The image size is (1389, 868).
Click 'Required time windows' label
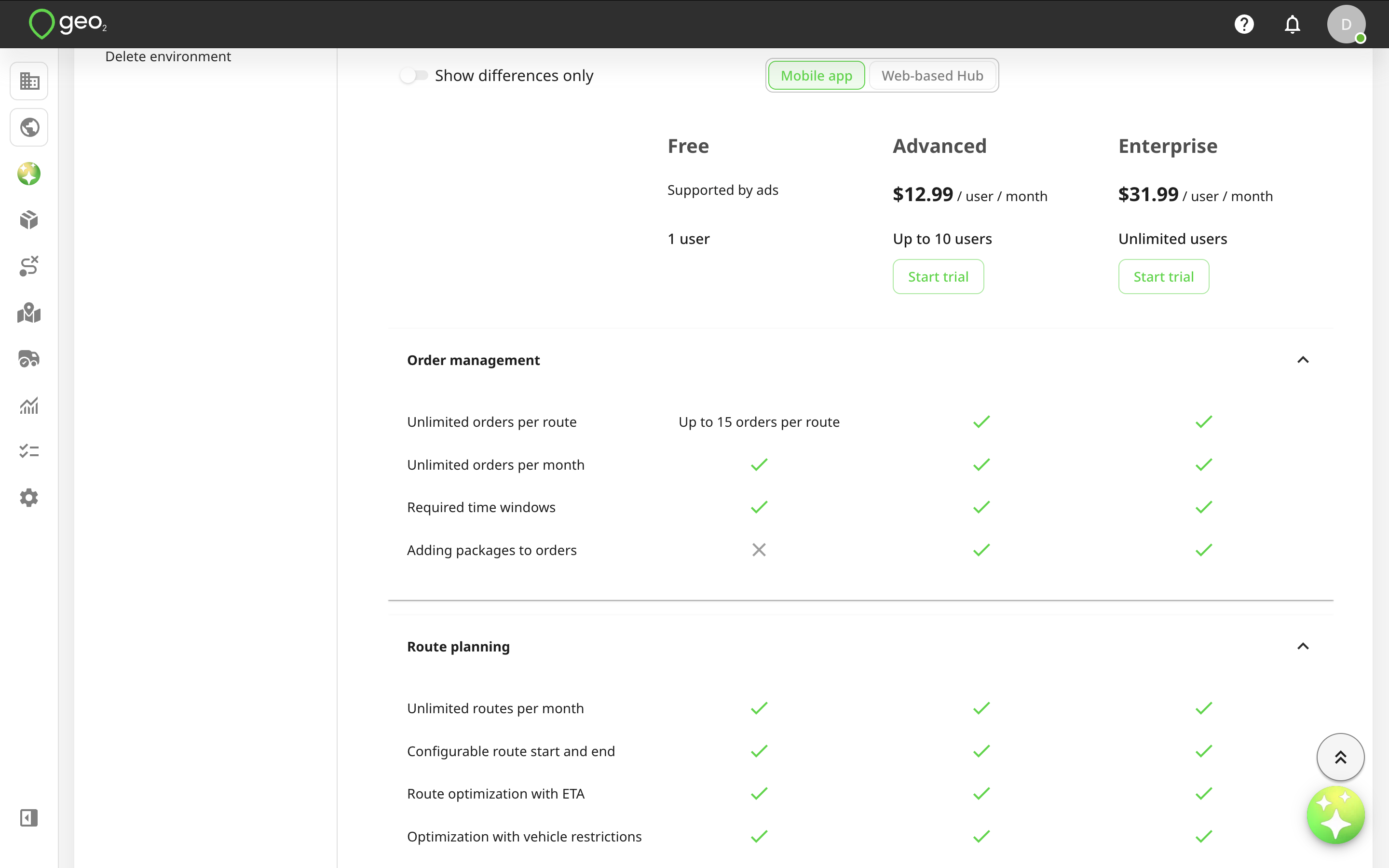point(481,507)
